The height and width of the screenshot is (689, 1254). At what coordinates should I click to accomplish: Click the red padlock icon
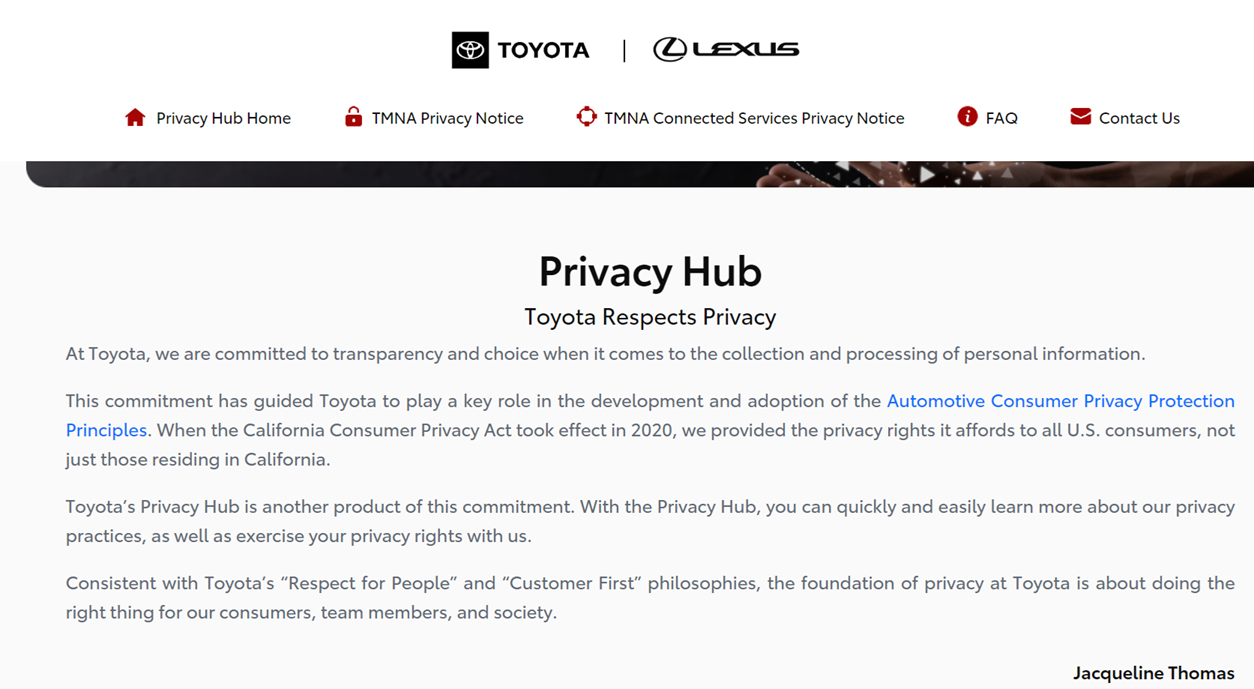tap(353, 116)
